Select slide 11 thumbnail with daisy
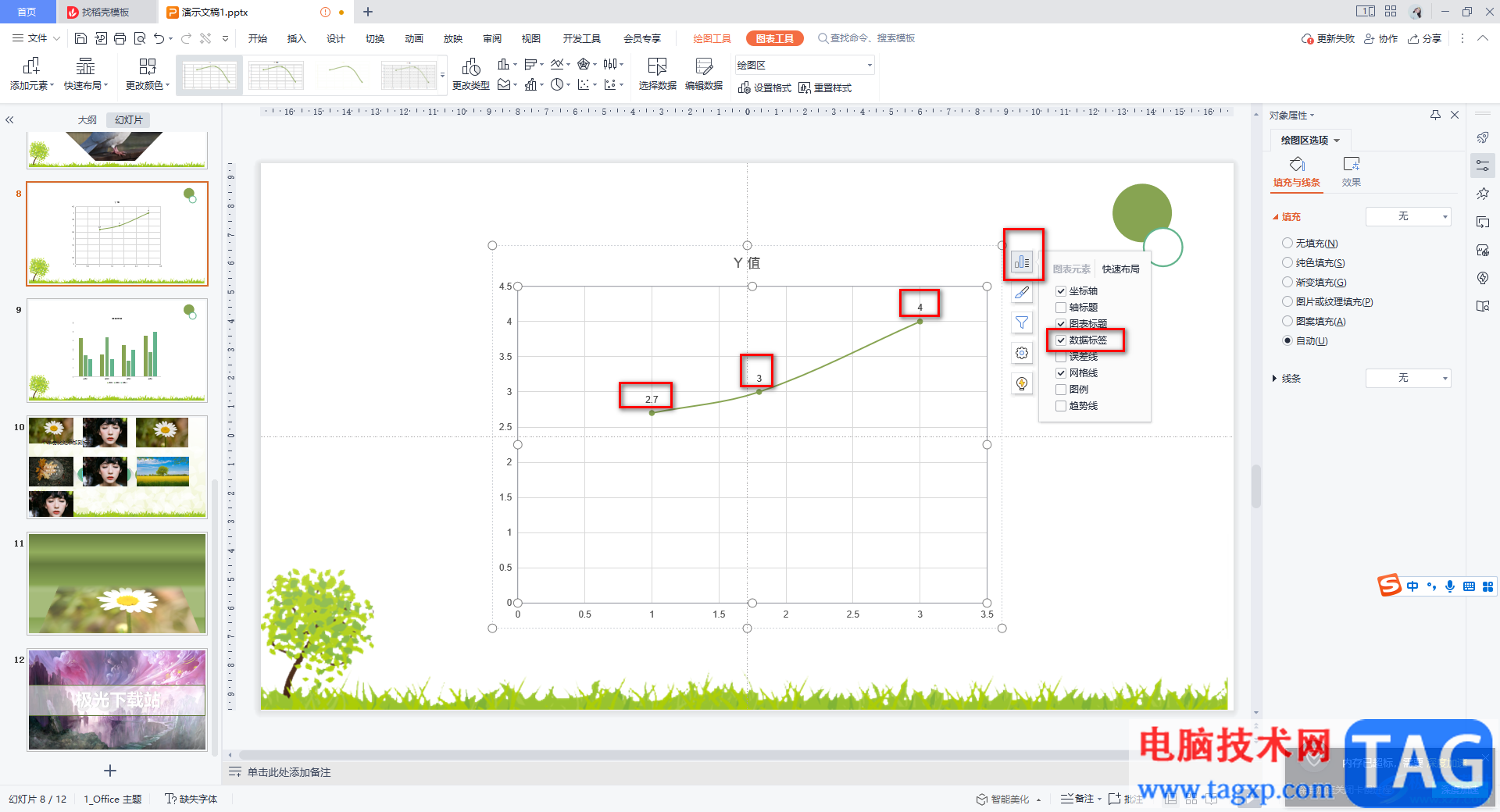 click(x=117, y=583)
